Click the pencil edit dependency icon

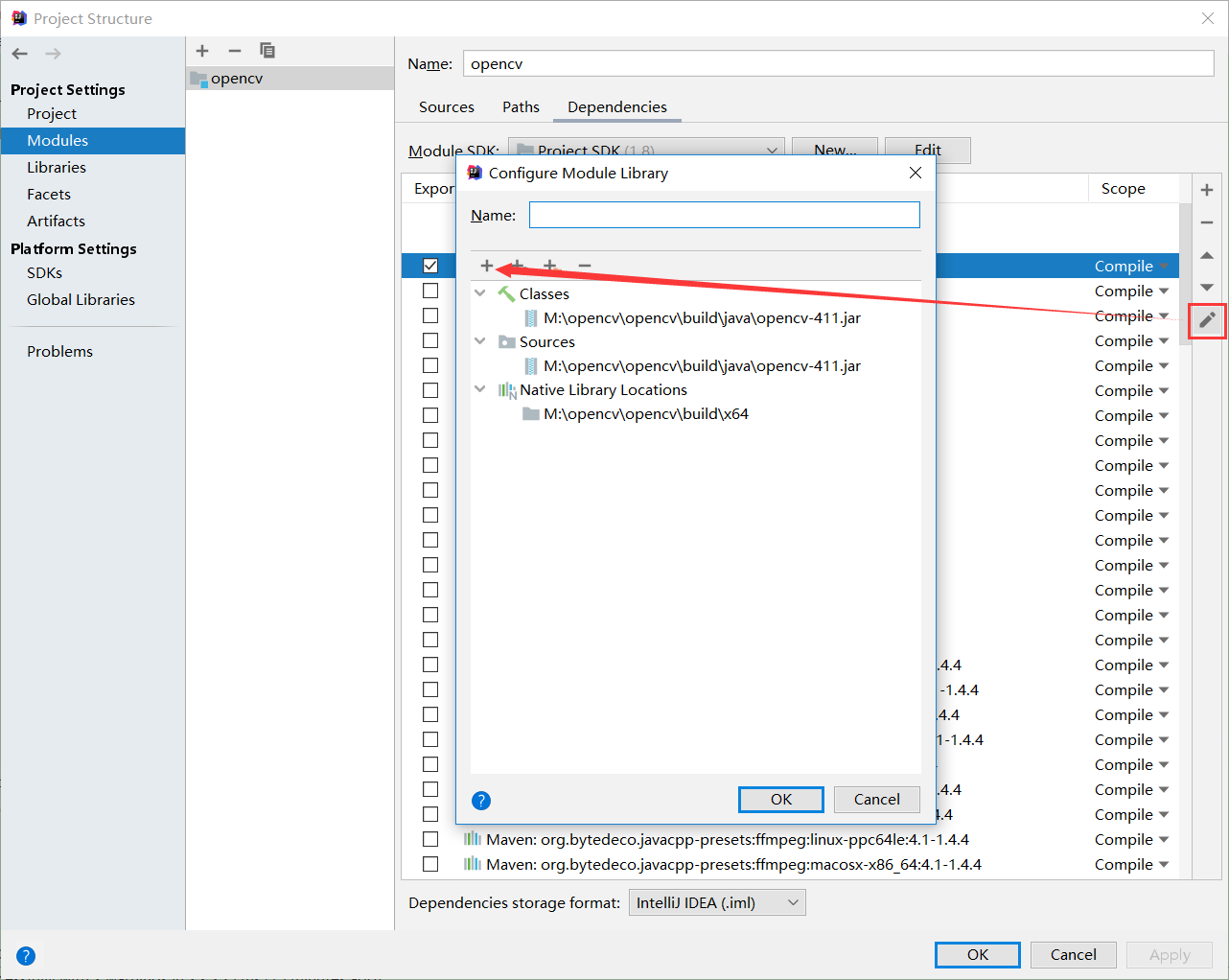(x=1207, y=320)
